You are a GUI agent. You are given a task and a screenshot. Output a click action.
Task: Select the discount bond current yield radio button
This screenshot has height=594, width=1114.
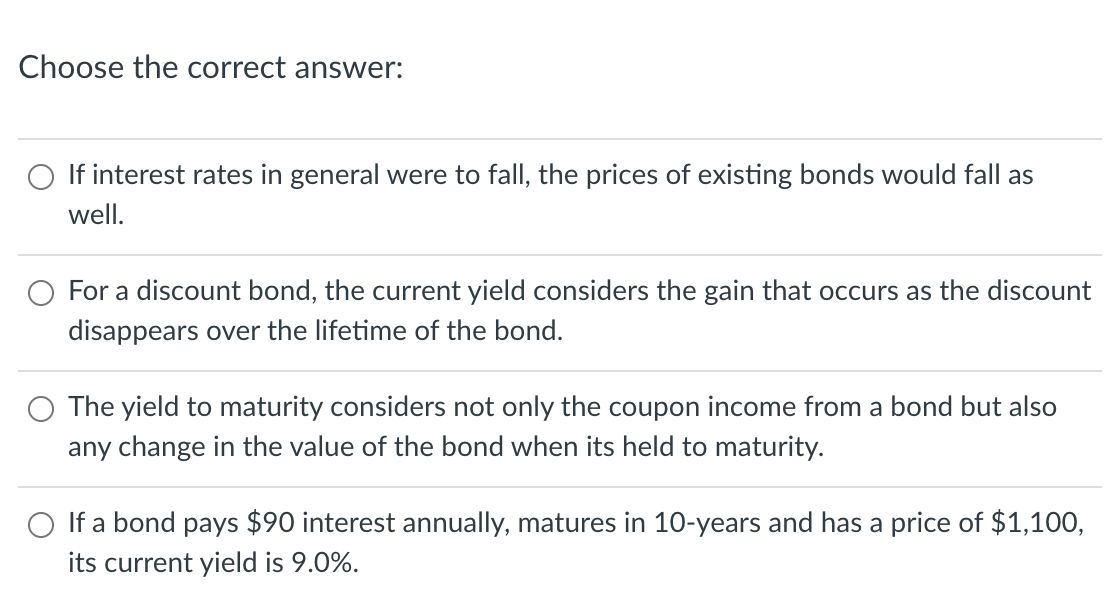click(40, 293)
